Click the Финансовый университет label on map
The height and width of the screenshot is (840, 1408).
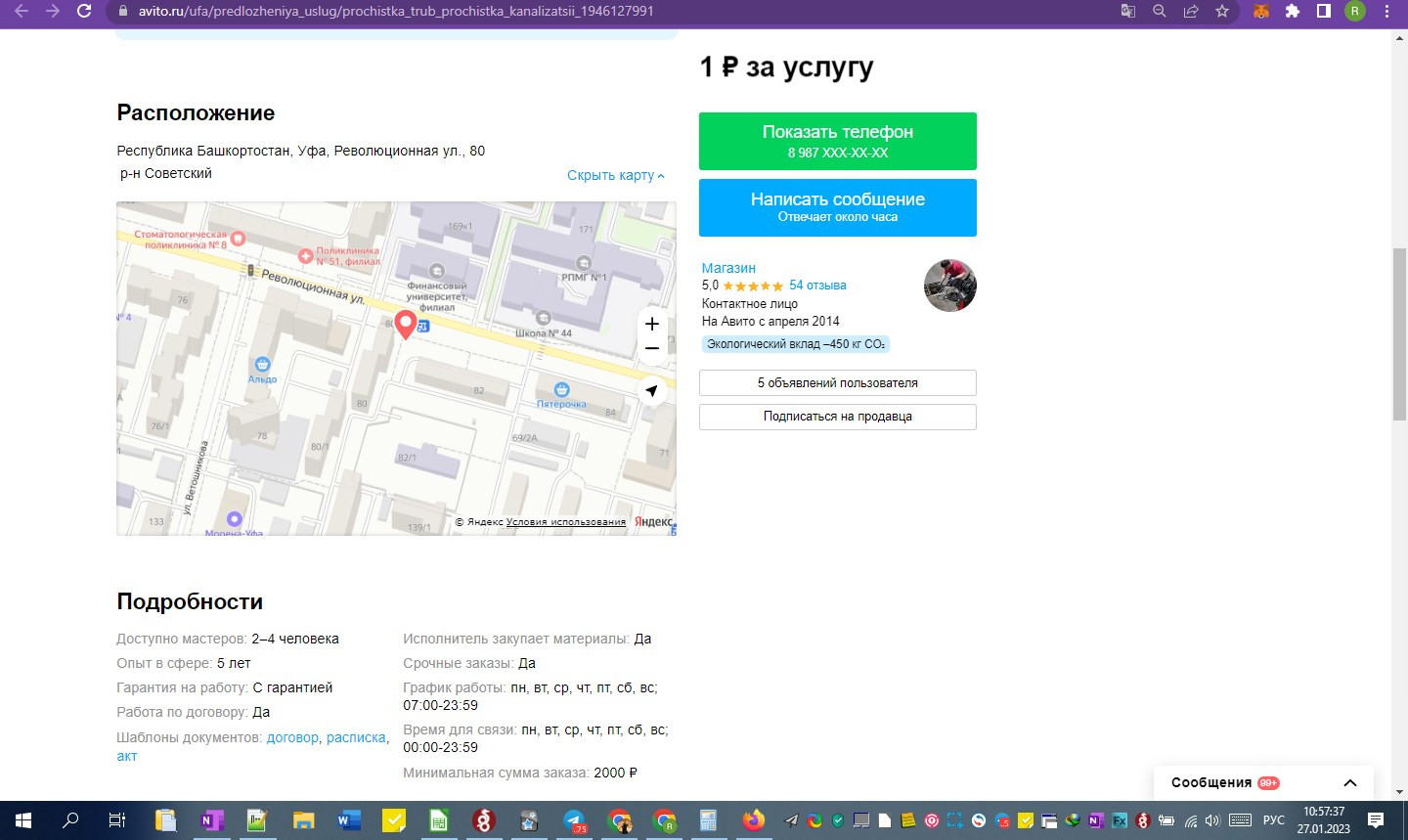pos(437,296)
